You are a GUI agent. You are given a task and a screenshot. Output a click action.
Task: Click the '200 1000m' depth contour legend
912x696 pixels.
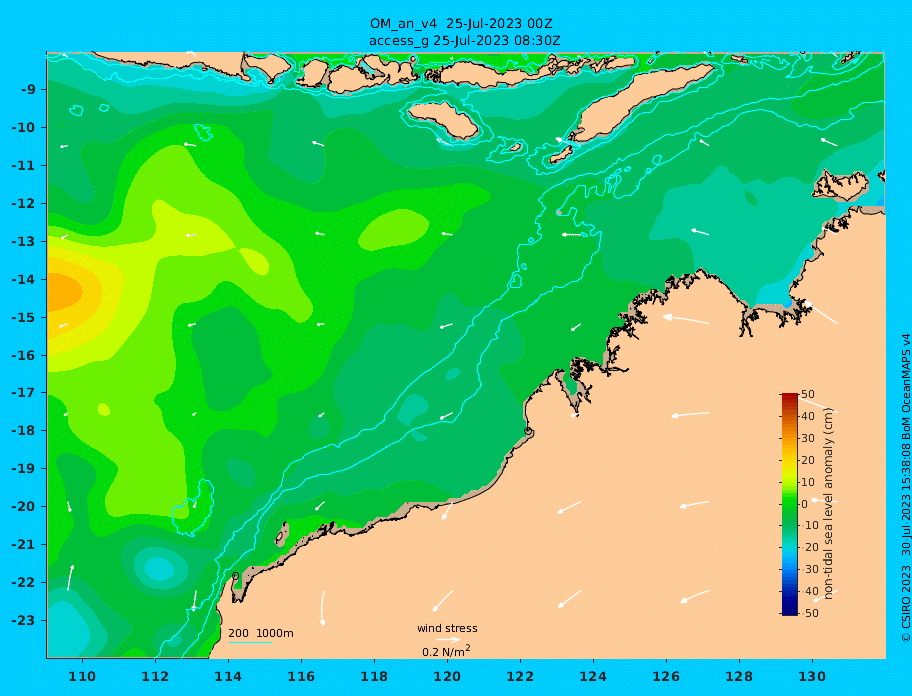coord(260,633)
